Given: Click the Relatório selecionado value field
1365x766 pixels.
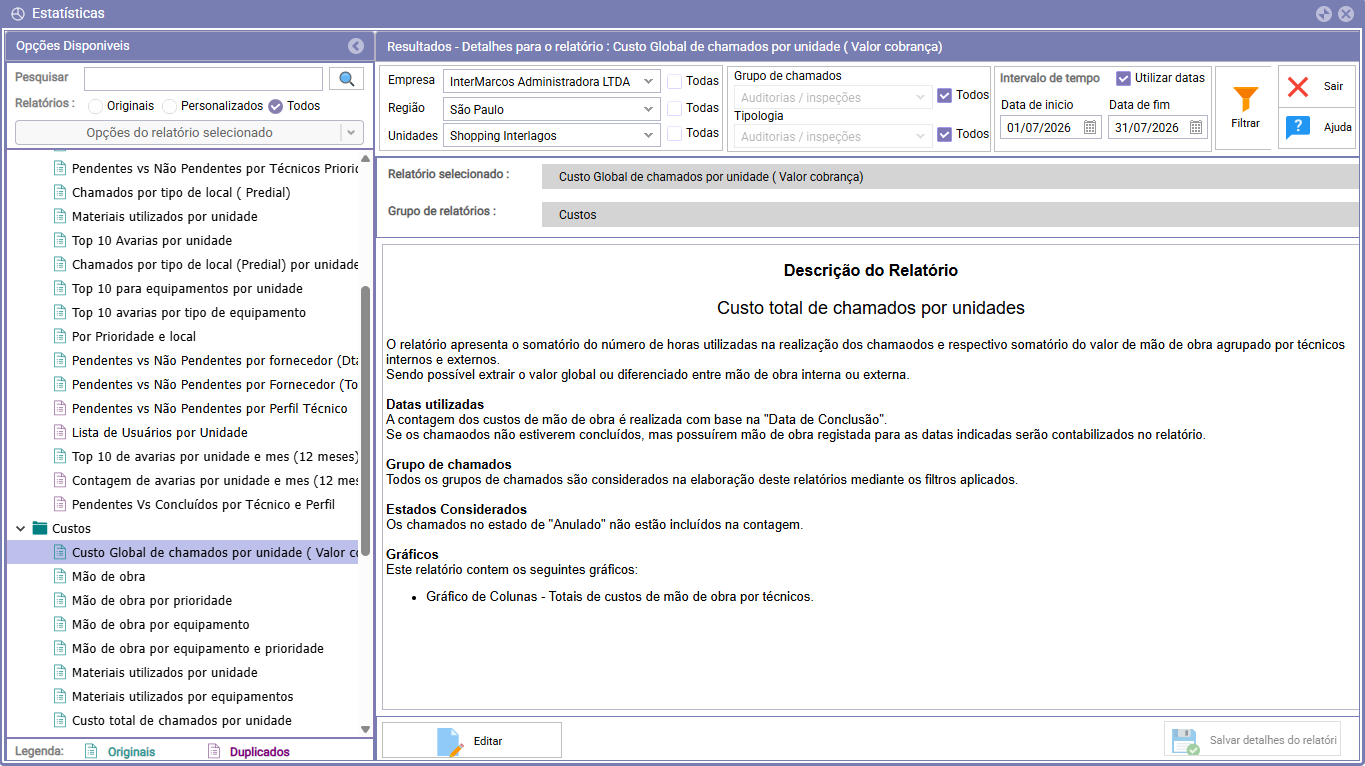Looking at the screenshot, I should (950, 177).
